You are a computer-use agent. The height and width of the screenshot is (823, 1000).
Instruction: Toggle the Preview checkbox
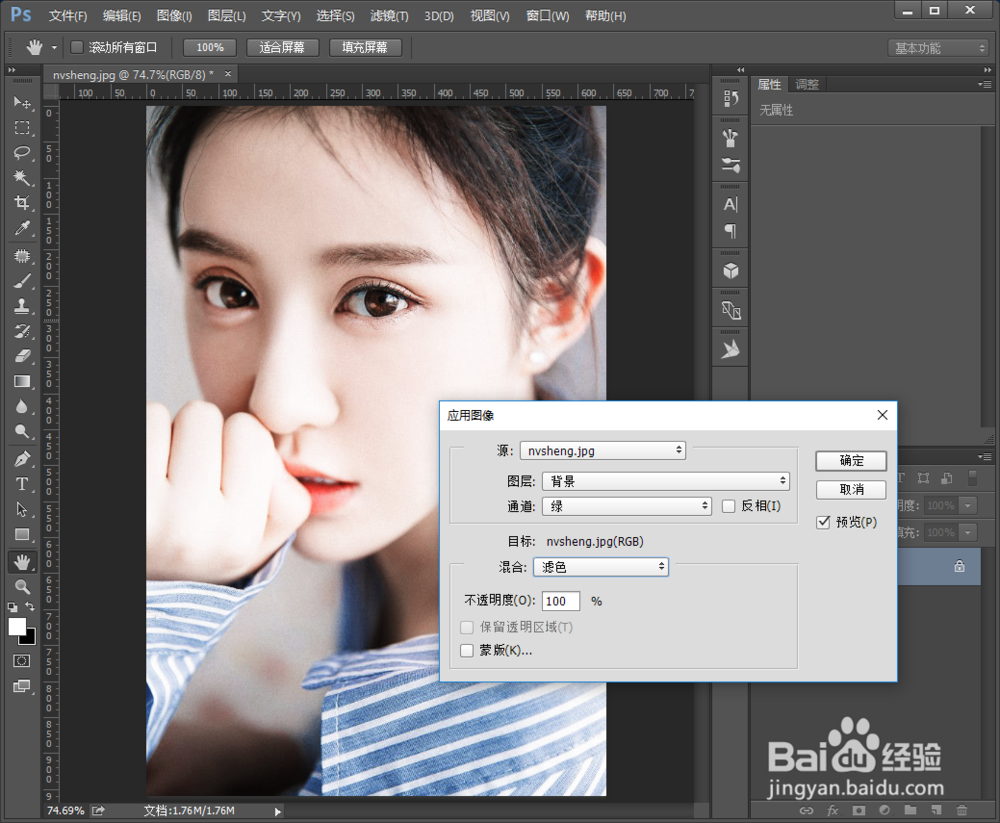tap(823, 523)
